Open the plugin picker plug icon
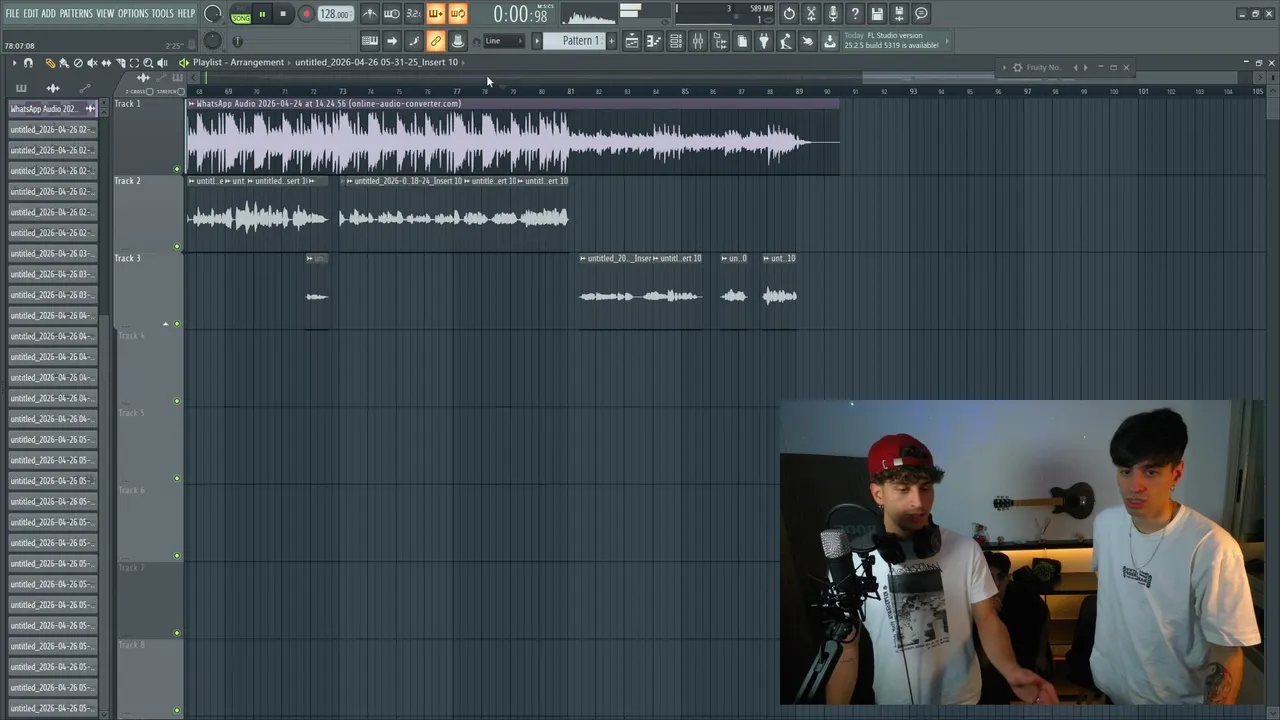Viewport: 1280px width, 720px height. click(764, 41)
